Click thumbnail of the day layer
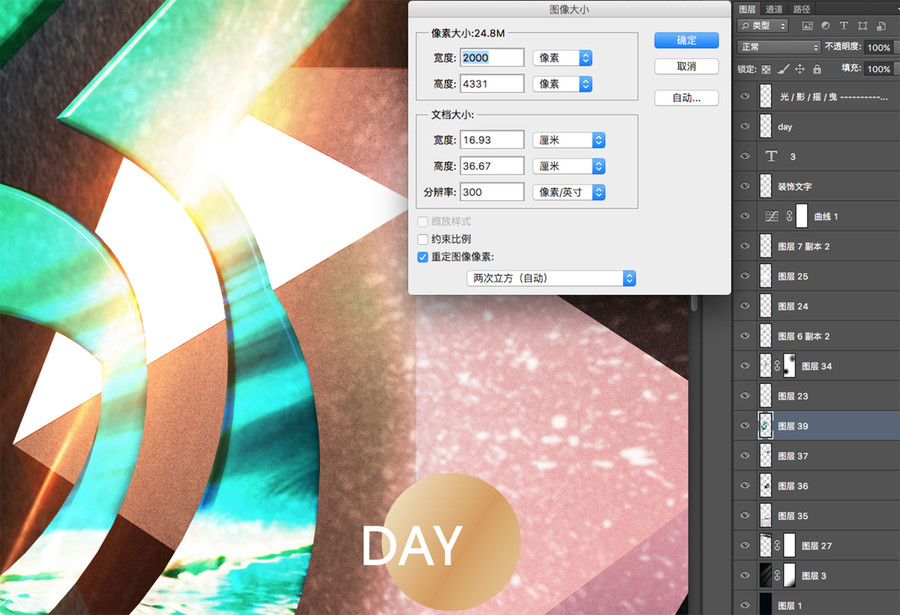This screenshot has height=615, width=900. coord(766,126)
